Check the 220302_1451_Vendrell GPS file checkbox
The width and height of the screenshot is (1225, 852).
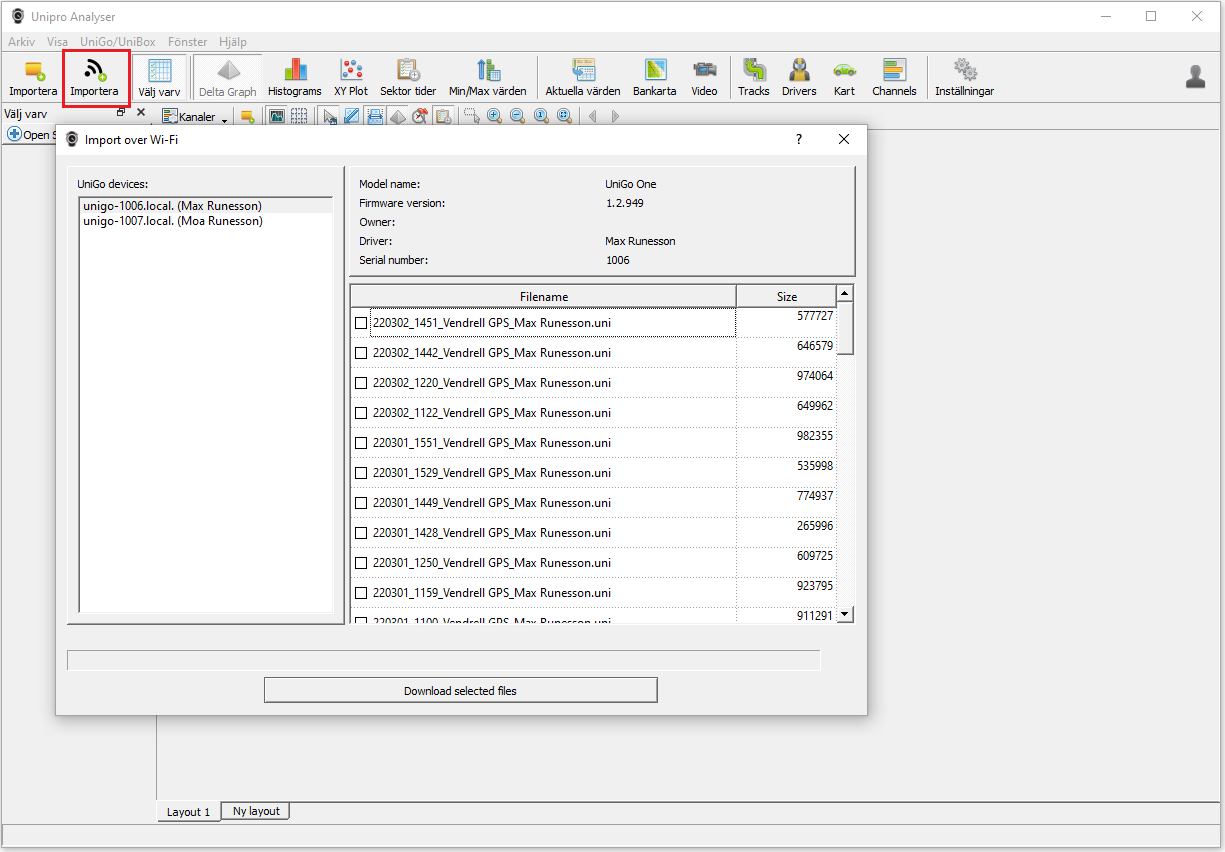point(361,323)
